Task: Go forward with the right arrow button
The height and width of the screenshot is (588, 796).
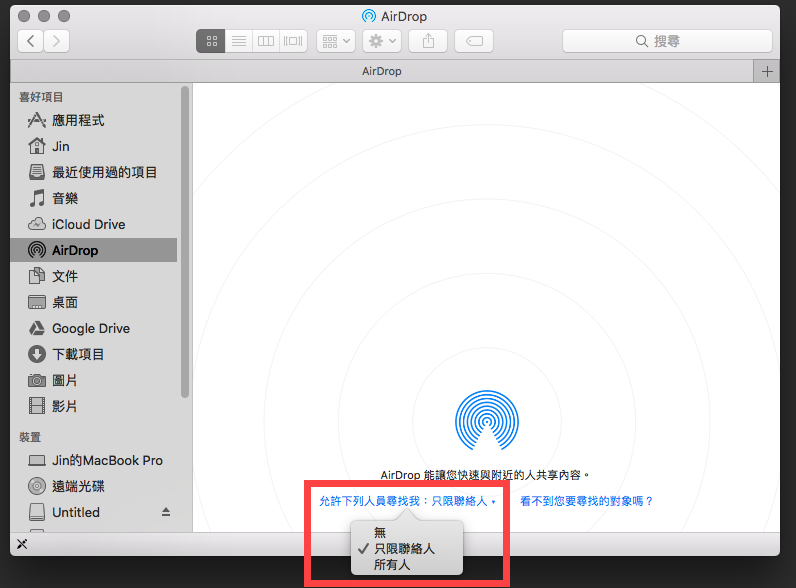Action: click(56, 41)
